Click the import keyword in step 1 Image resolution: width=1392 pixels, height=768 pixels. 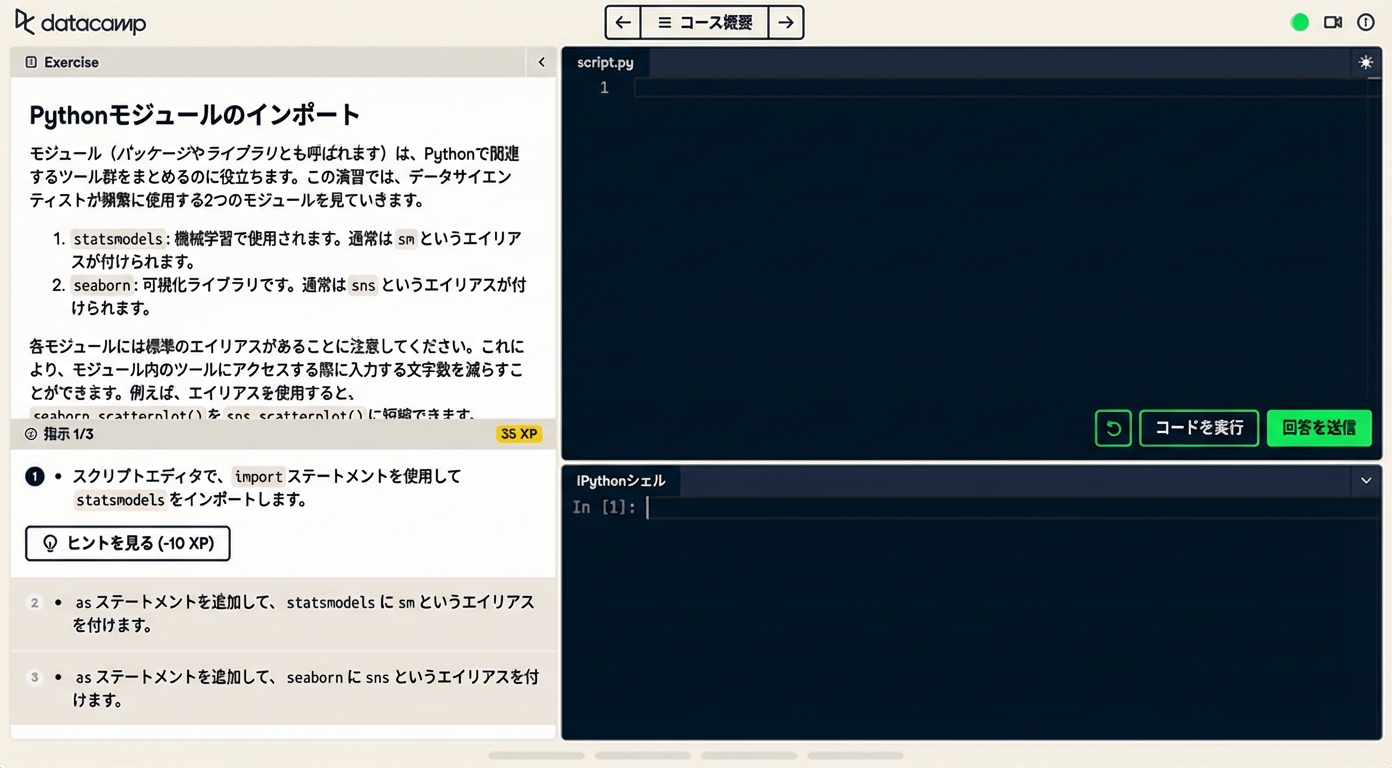coord(258,476)
